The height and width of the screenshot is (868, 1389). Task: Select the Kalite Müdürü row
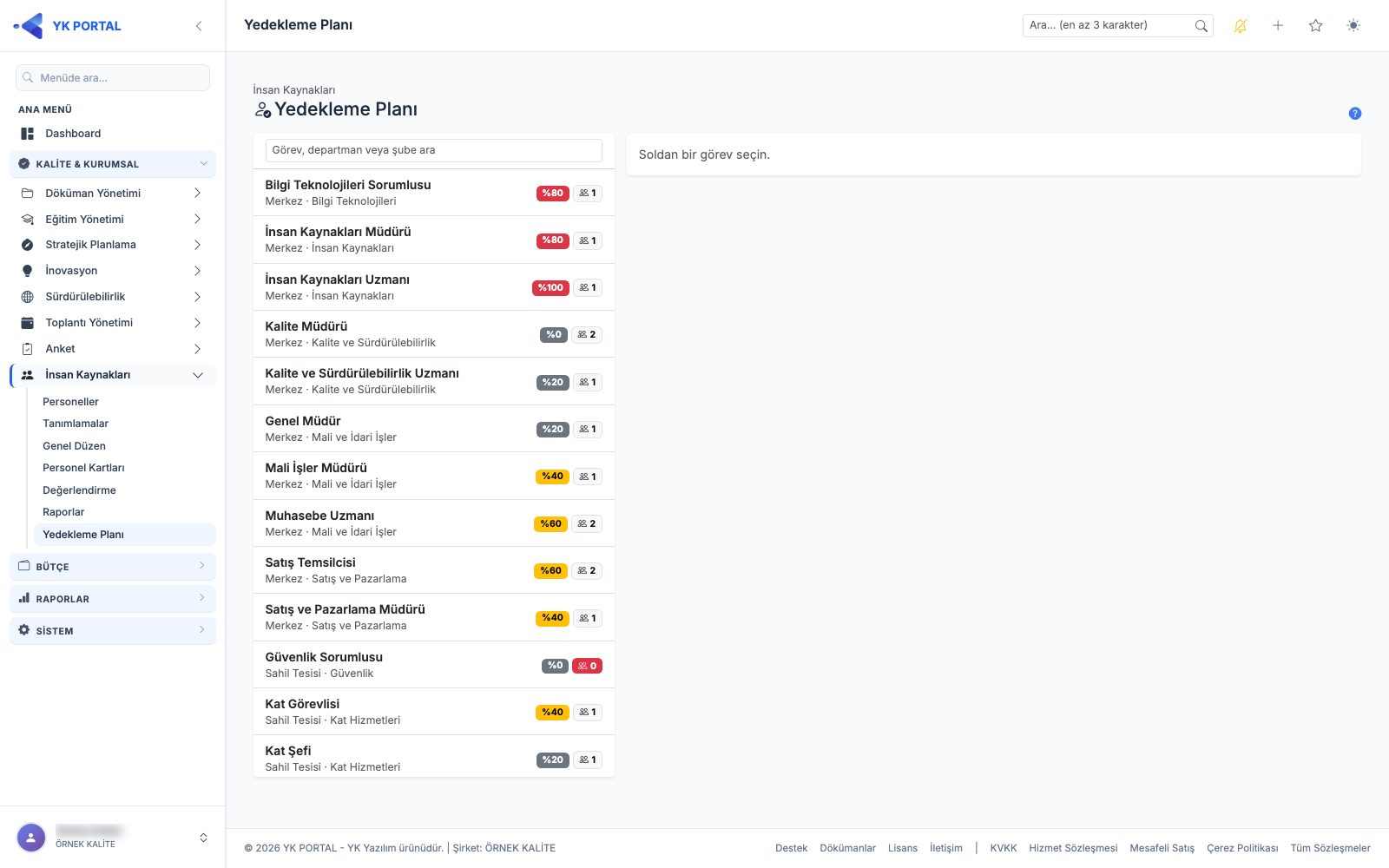(434, 334)
